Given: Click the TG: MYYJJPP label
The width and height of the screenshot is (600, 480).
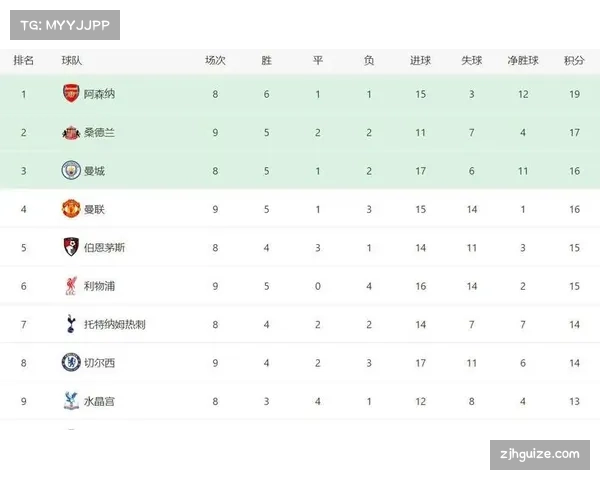Looking at the screenshot, I should point(64,24).
